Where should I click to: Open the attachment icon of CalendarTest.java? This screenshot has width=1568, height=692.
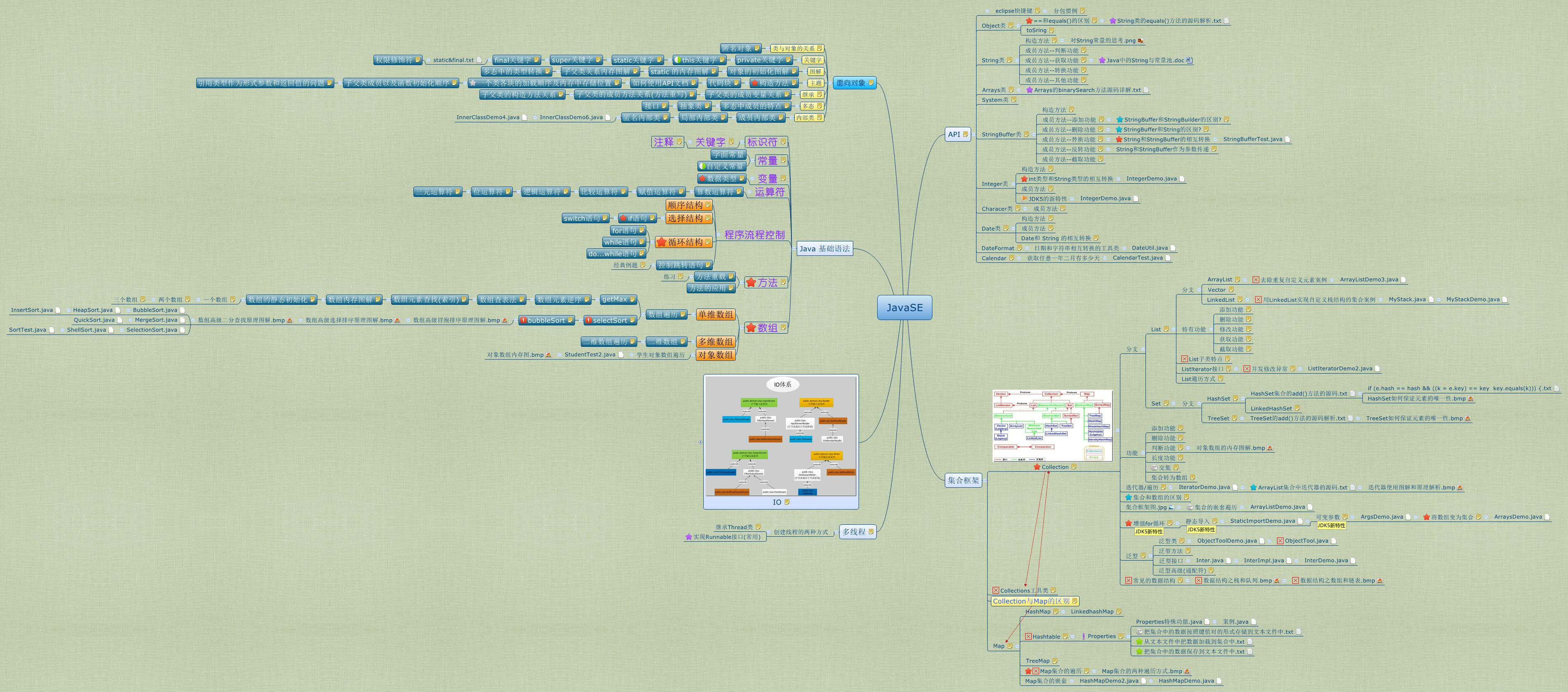[x=1168, y=258]
